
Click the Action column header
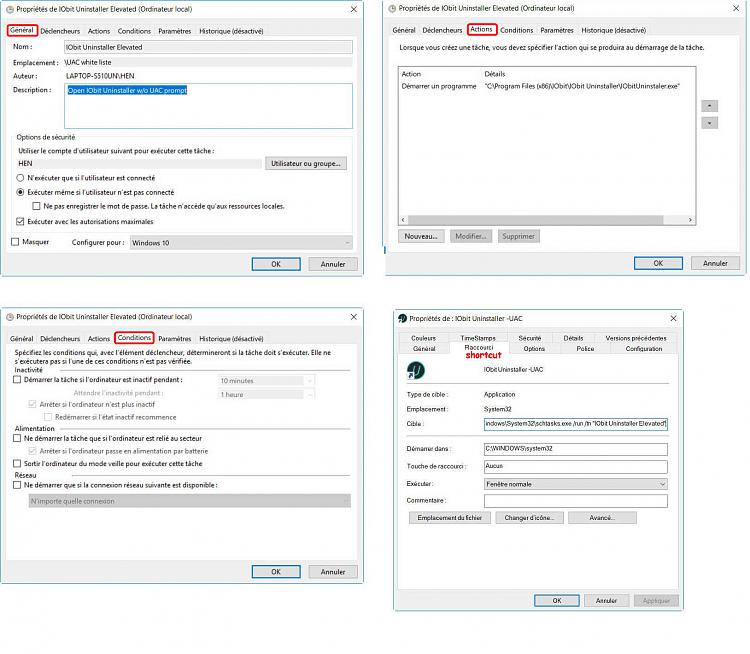coord(411,74)
